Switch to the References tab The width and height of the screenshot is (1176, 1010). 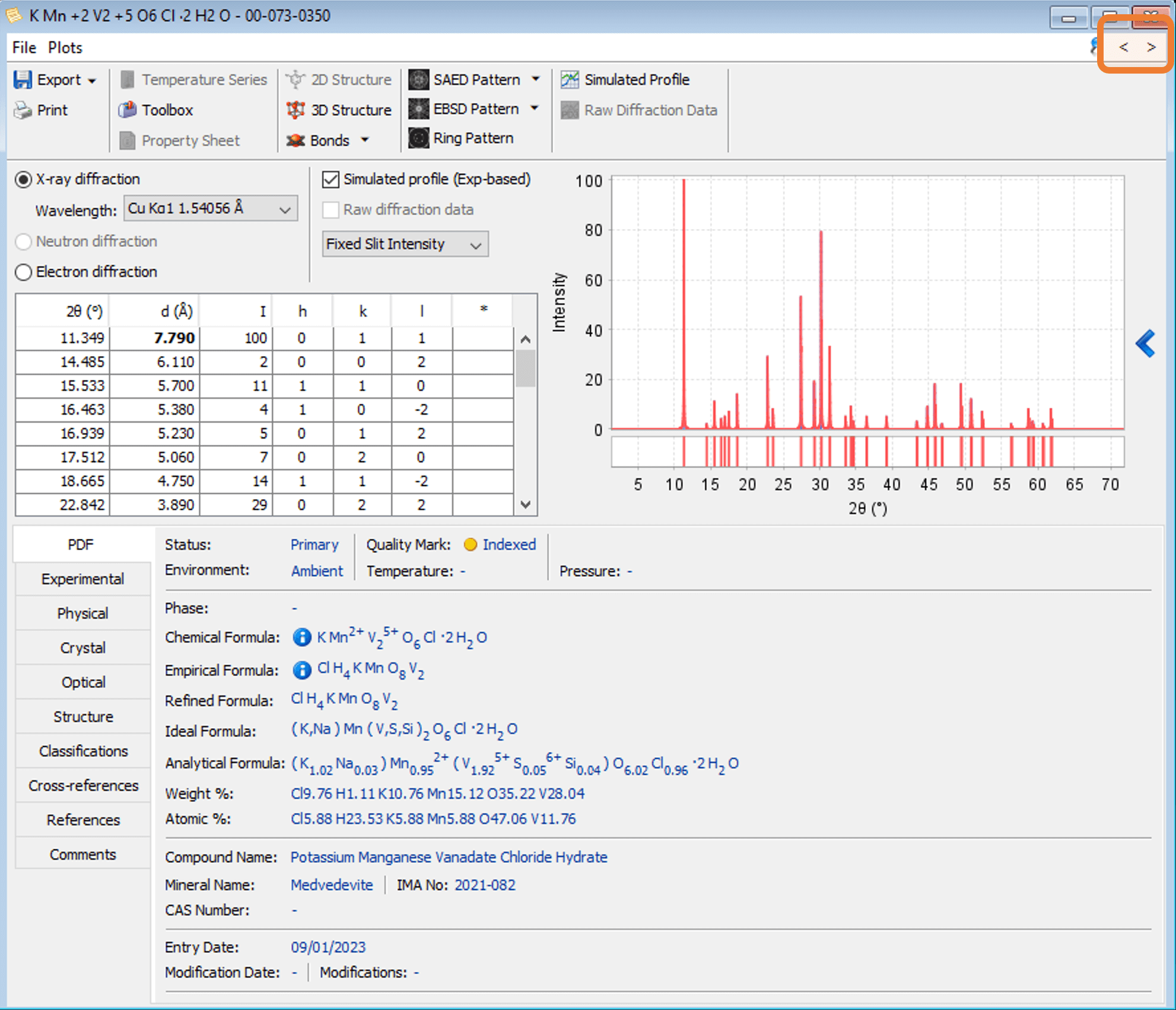coord(83,820)
